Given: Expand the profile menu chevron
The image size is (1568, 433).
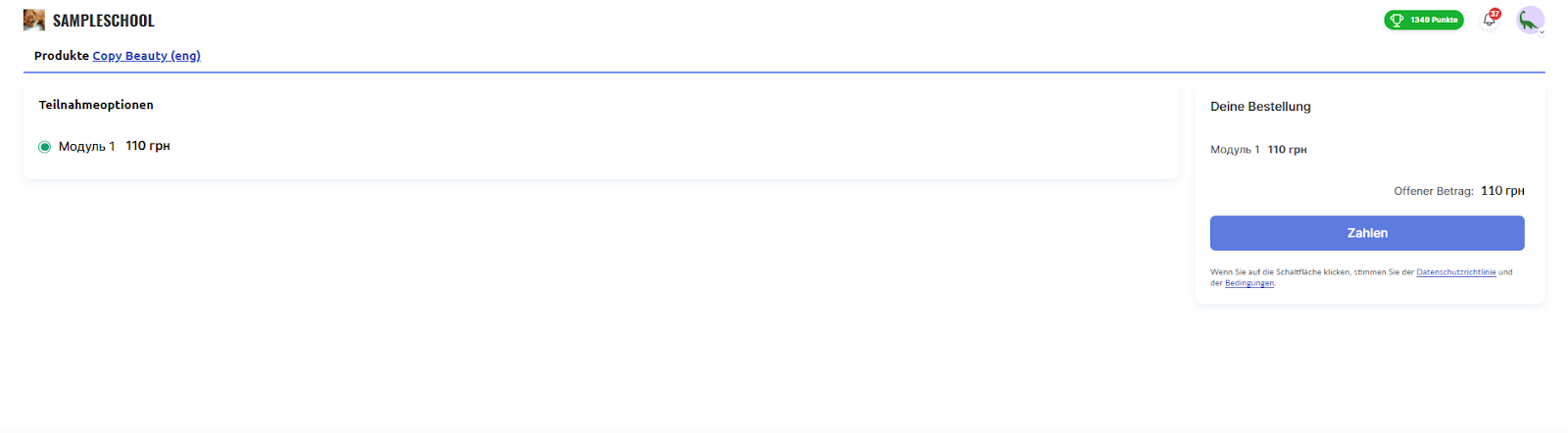Looking at the screenshot, I should click(x=1542, y=32).
